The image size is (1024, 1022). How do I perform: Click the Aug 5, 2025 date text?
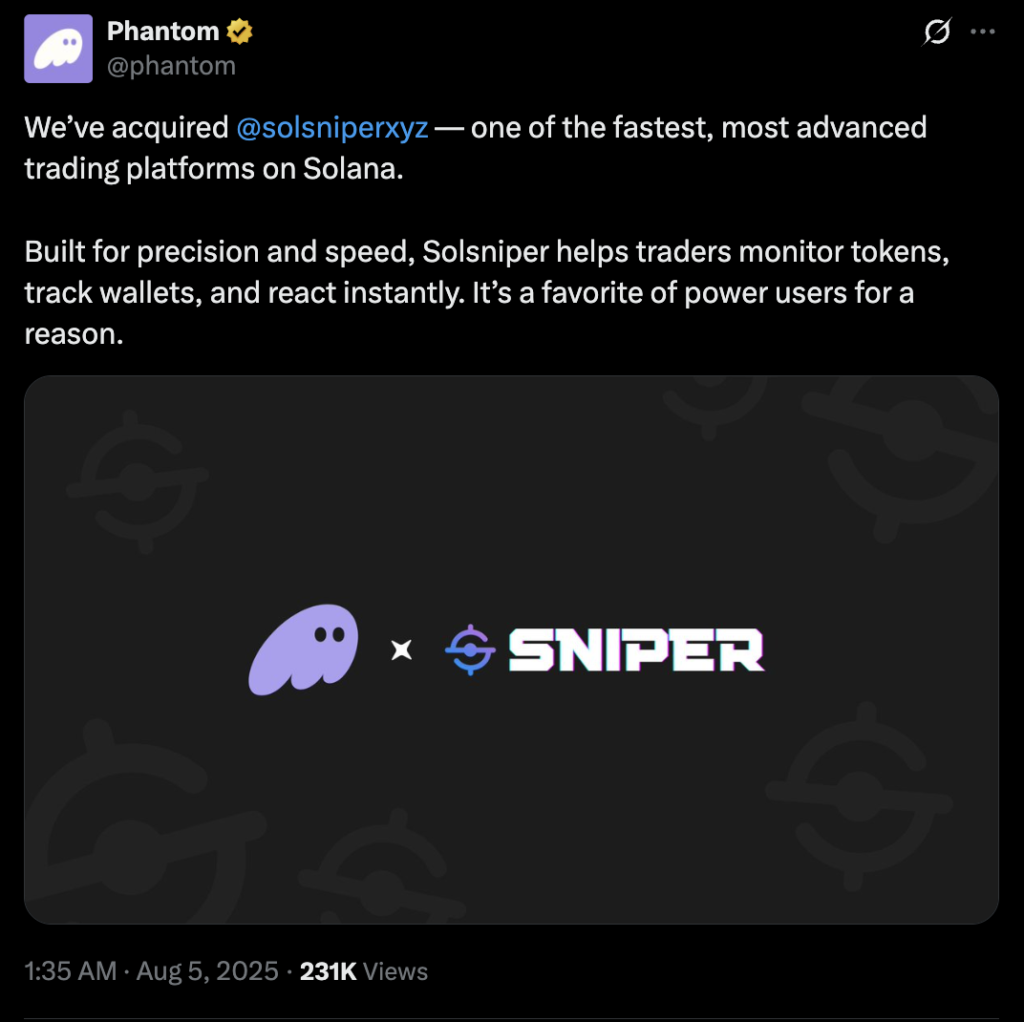tap(208, 970)
